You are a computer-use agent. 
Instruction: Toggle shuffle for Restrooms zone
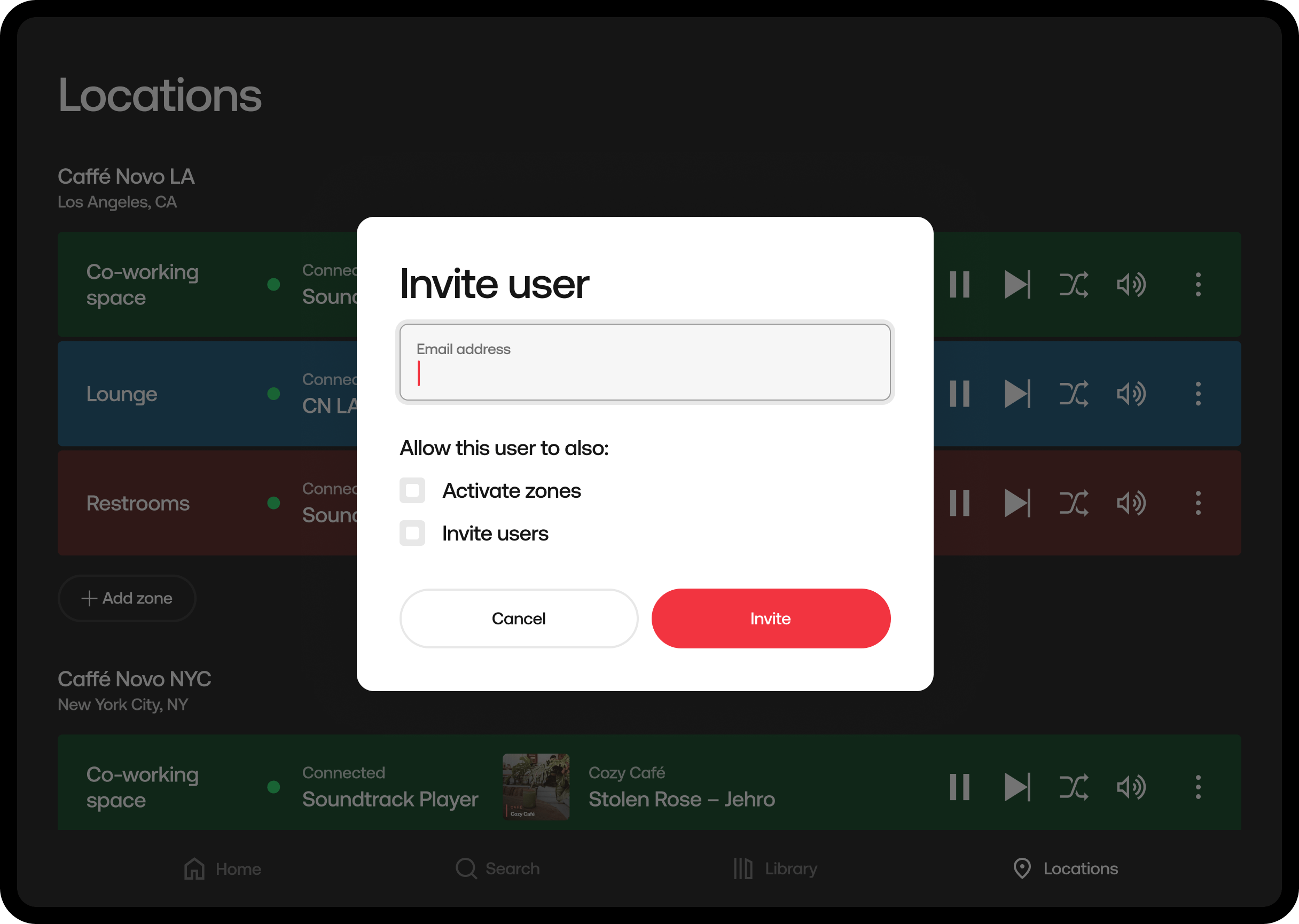click(1074, 503)
